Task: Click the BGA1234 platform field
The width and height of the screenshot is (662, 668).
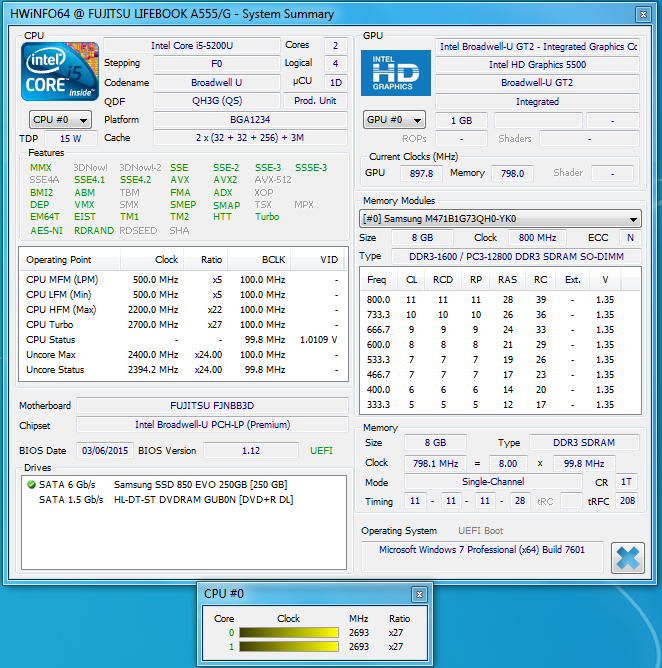Action: pyautogui.click(x=250, y=120)
